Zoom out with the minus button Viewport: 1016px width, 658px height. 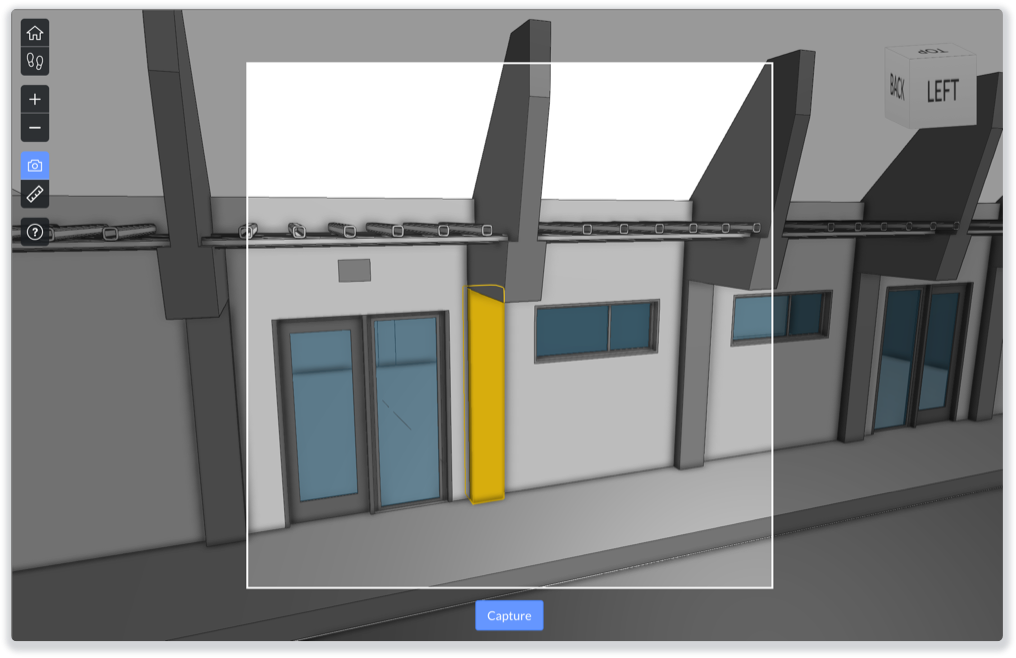pyautogui.click(x=35, y=127)
